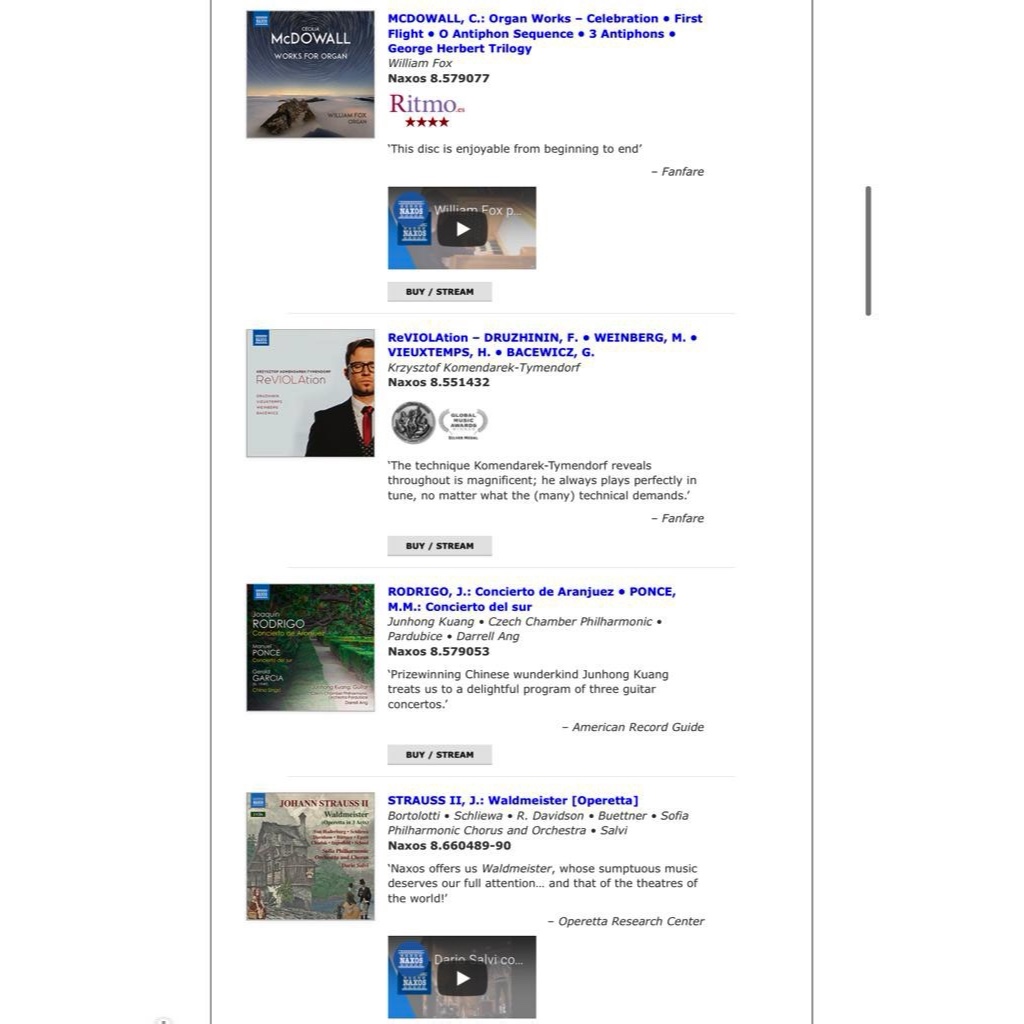Click the 'Naxos offers us Waldmeister' review quote

tap(543, 884)
